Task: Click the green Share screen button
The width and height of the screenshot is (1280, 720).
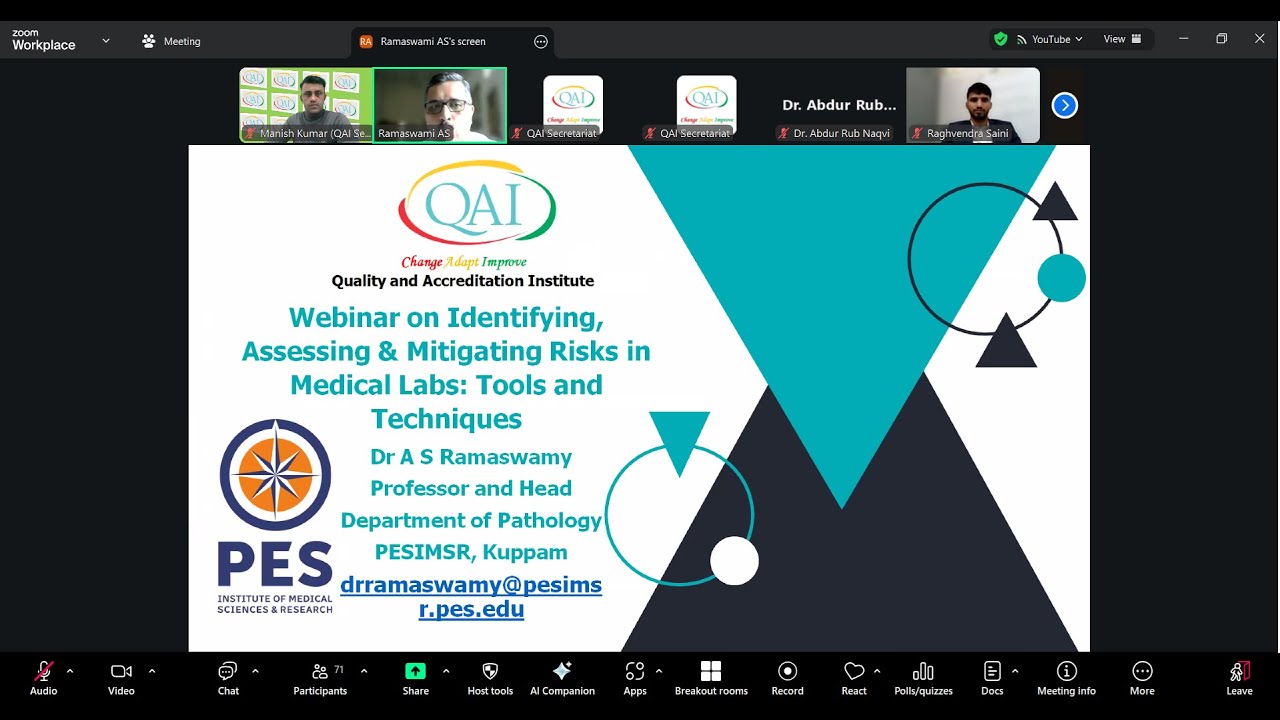Action: [x=415, y=678]
